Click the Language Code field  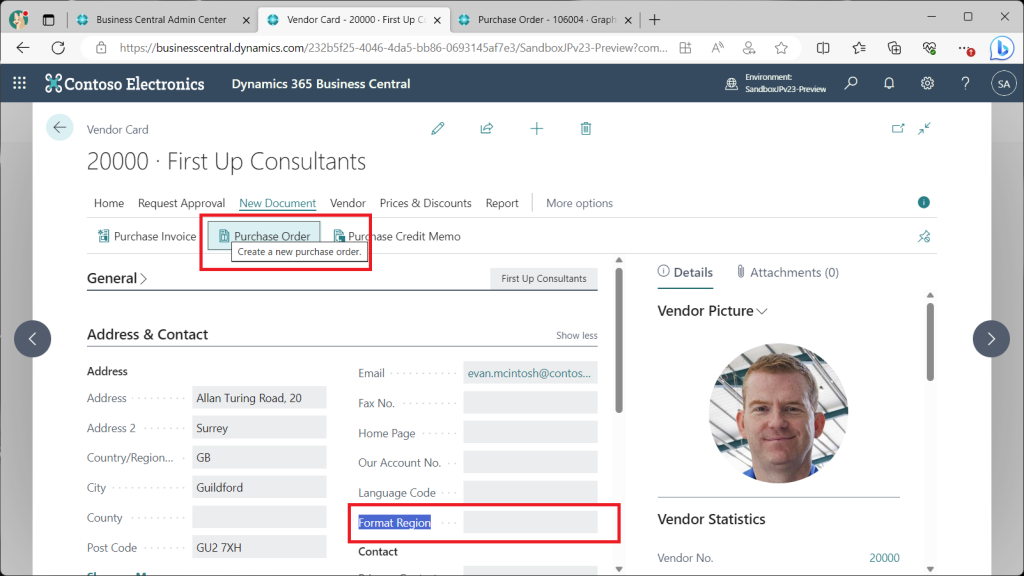click(530, 492)
